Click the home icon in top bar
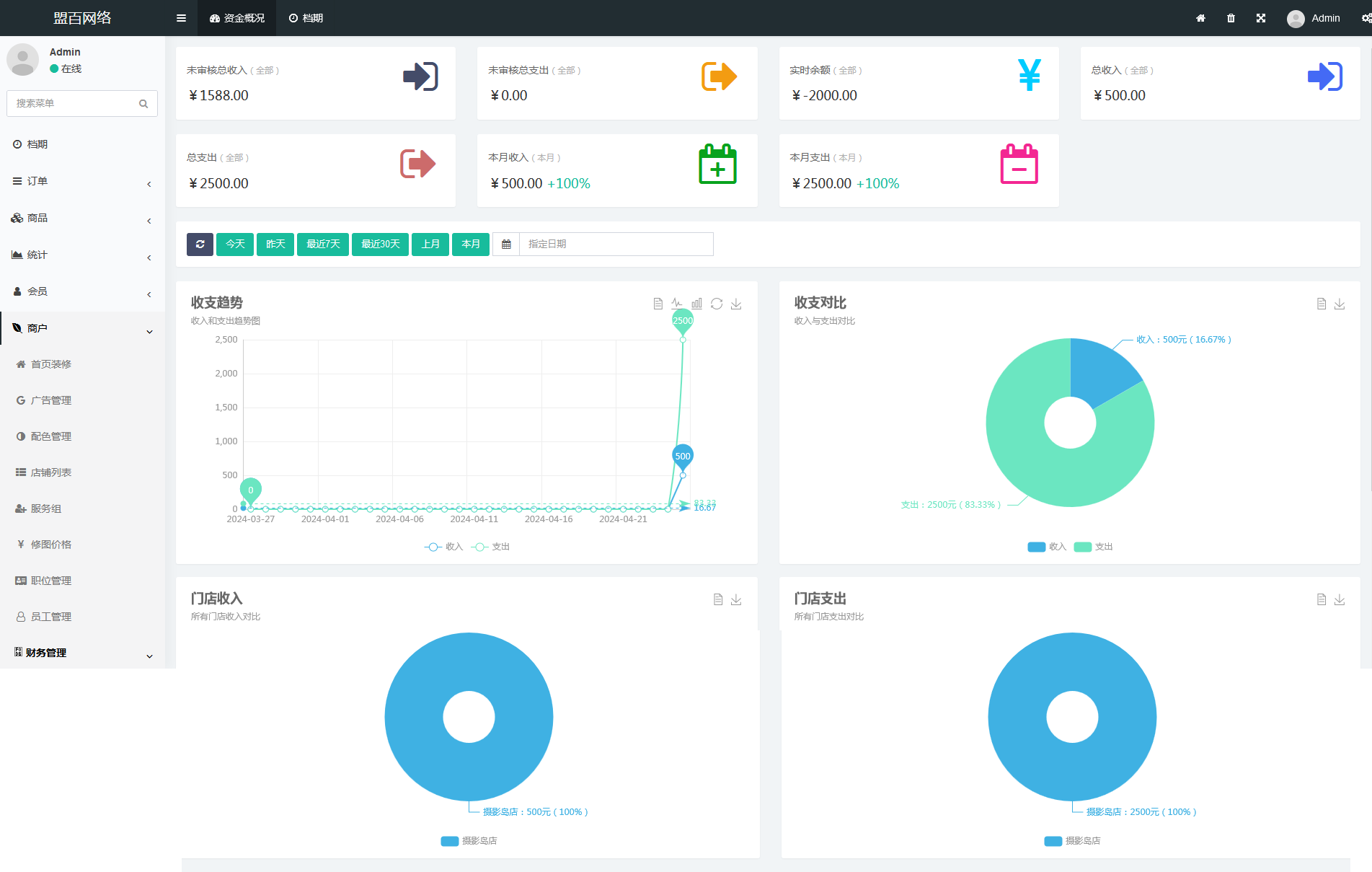The width and height of the screenshot is (1372, 872). [1200, 18]
